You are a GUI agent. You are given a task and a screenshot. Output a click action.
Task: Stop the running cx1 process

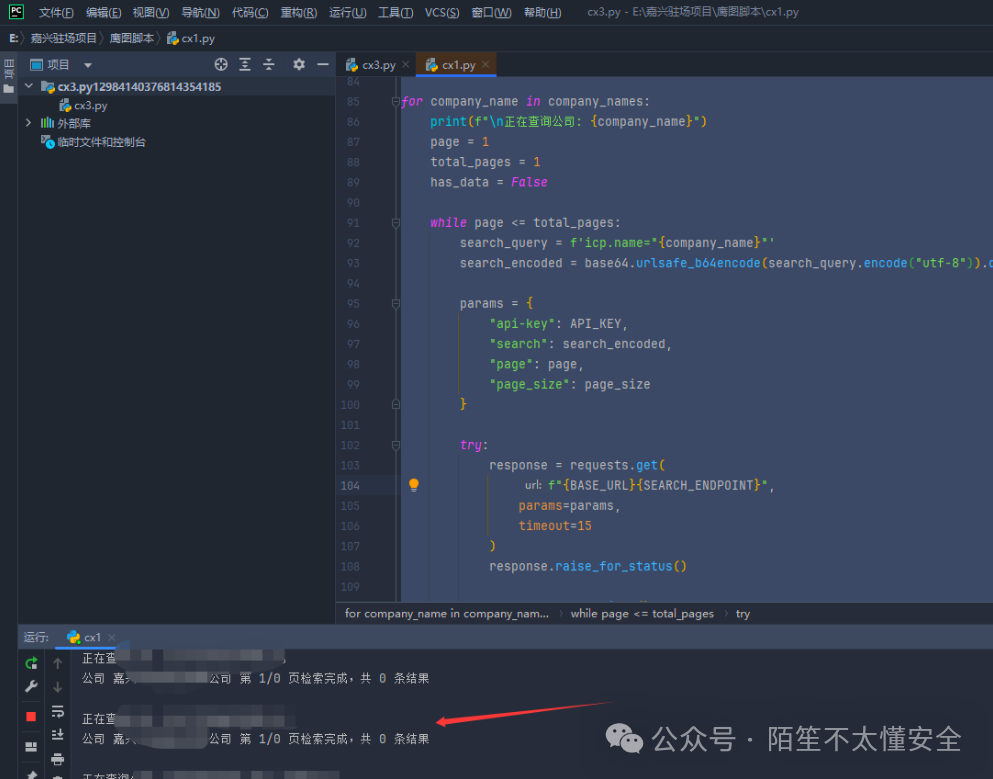(31, 714)
